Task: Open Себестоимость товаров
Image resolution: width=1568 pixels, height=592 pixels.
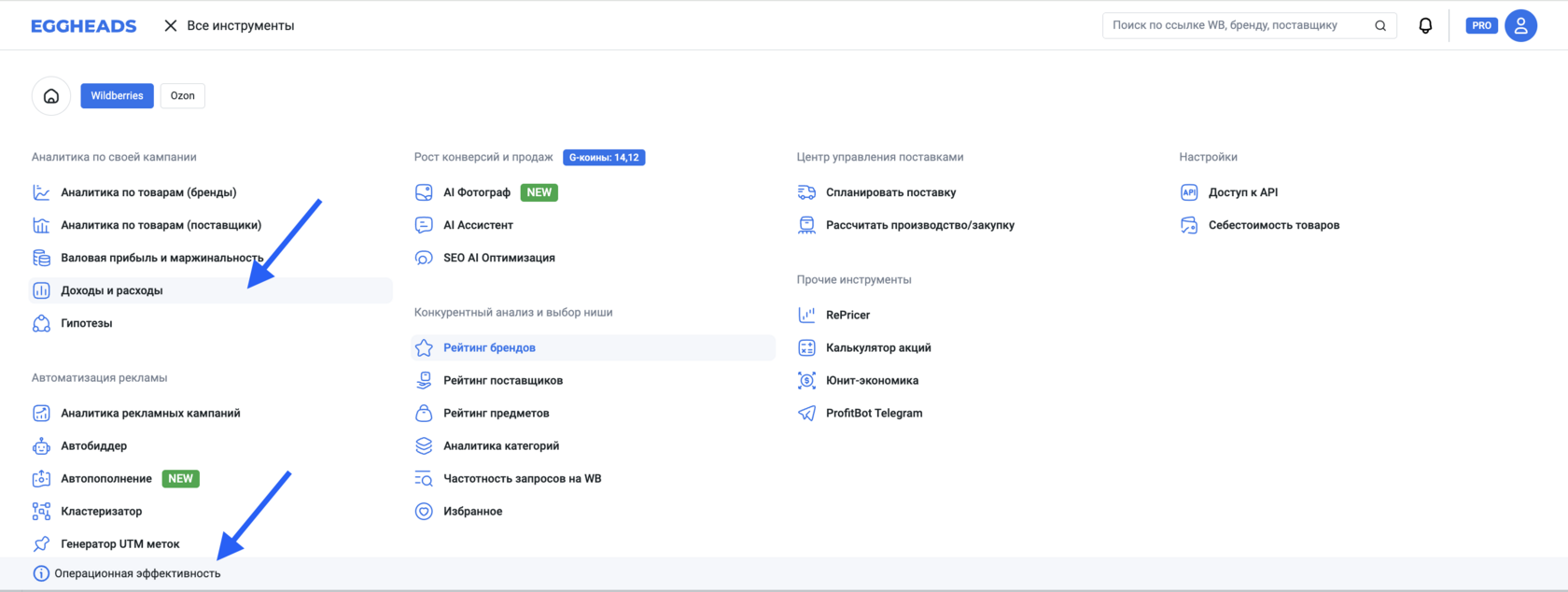Action: point(1274,225)
